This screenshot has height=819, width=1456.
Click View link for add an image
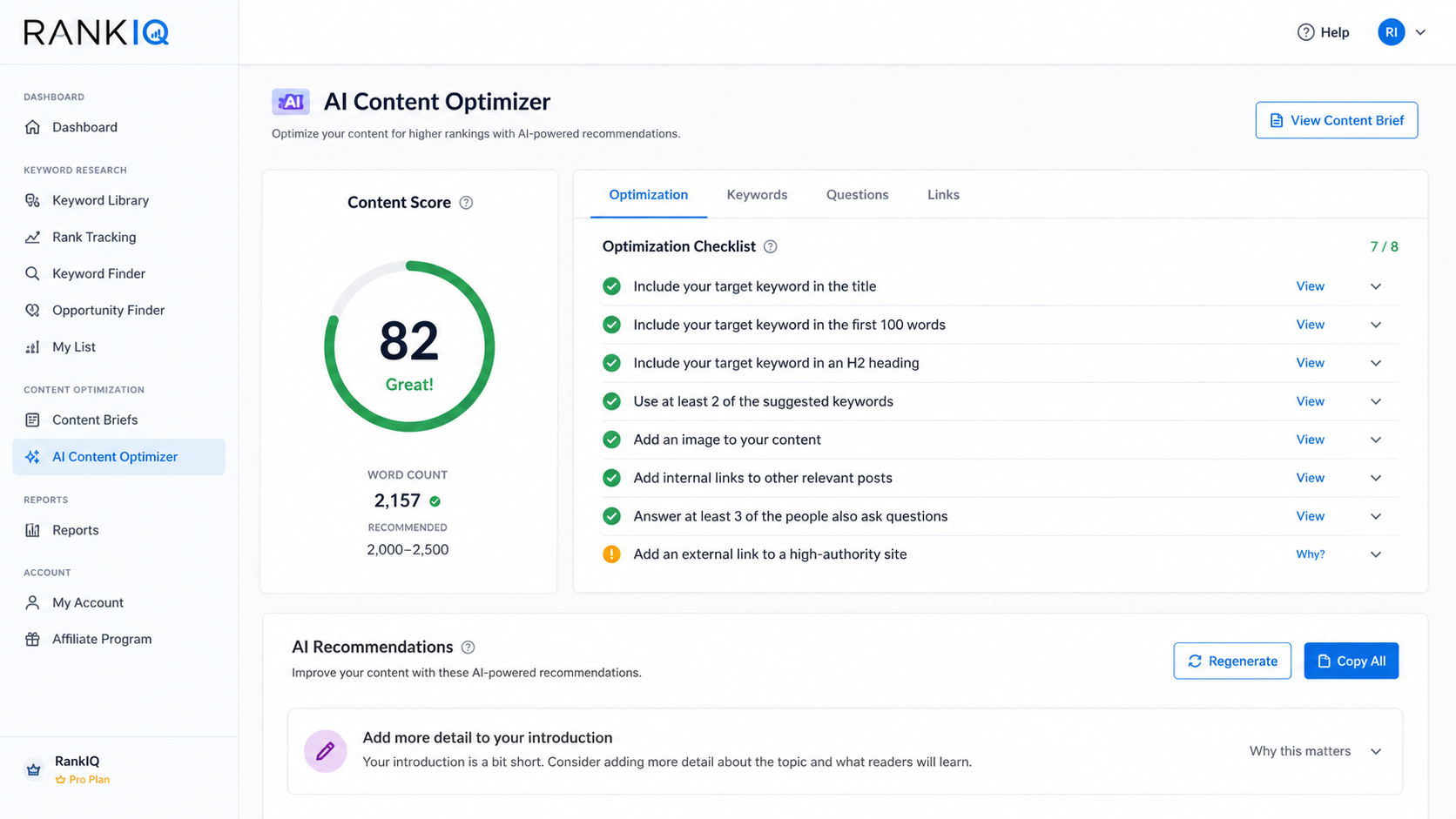(1310, 440)
